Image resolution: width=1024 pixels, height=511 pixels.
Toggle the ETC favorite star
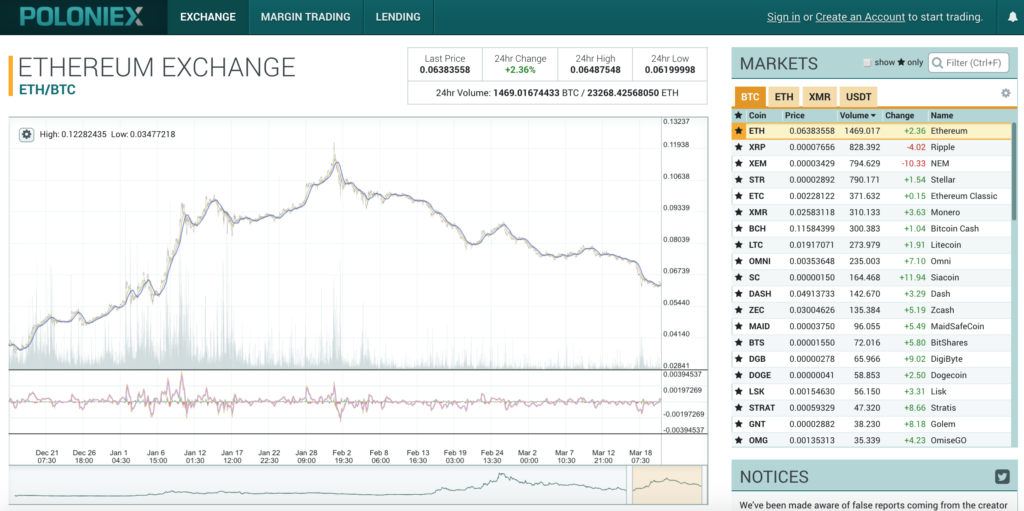pyautogui.click(x=739, y=196)
